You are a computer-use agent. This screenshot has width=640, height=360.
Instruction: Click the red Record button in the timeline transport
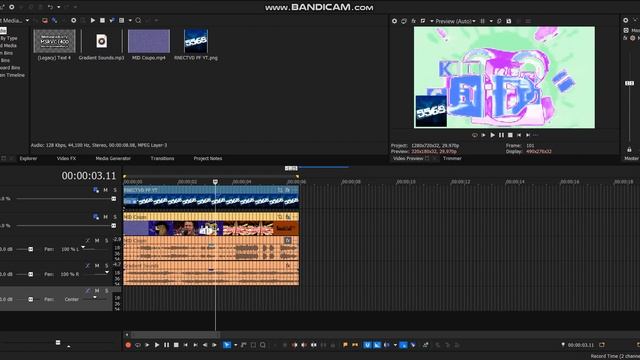coord(128,345)
